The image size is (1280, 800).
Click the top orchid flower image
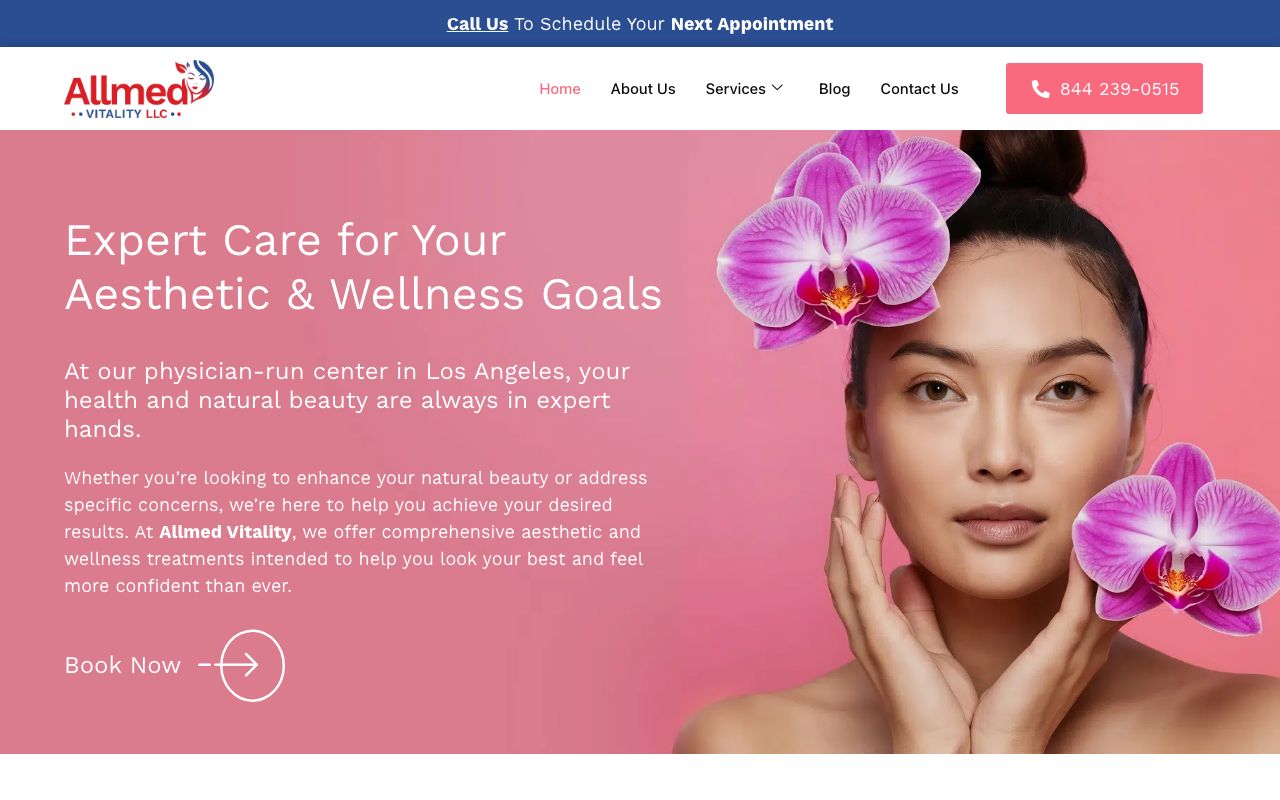click(848, 240)
